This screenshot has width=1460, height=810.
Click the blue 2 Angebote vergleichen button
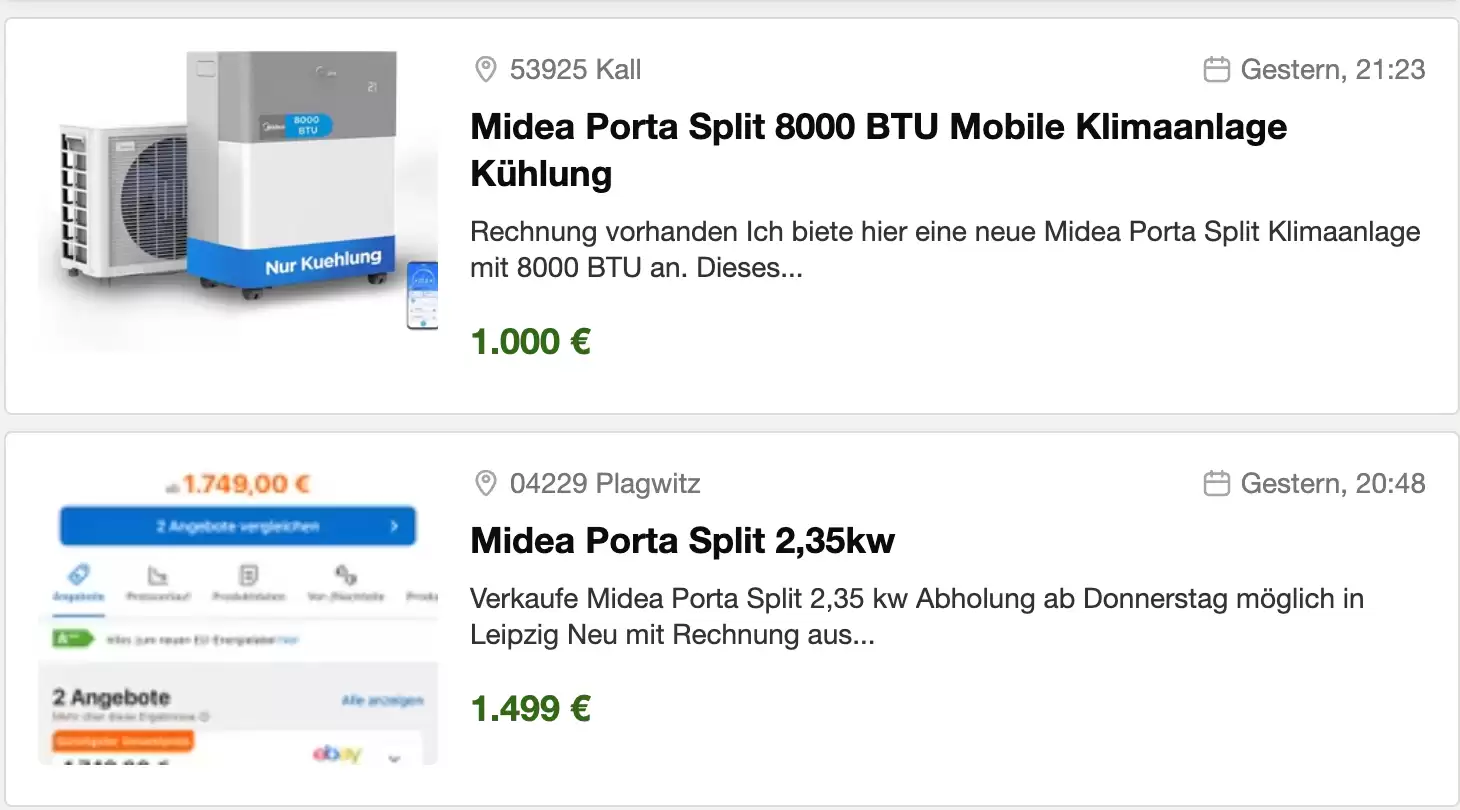pos(238,526)
